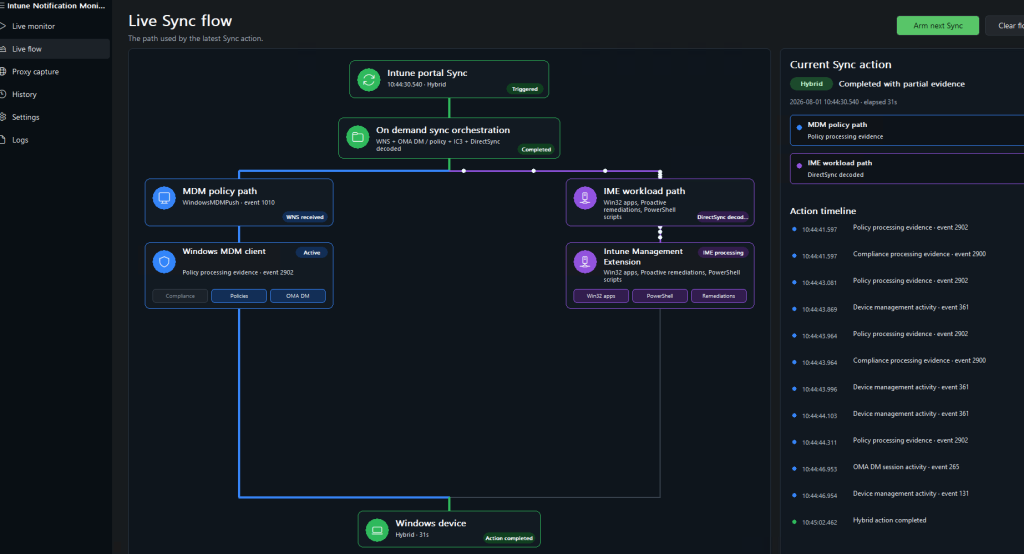The image size is (1024, 554).
Task: Open the MDM policy path card in side panel
Action: tap(907, 130)
